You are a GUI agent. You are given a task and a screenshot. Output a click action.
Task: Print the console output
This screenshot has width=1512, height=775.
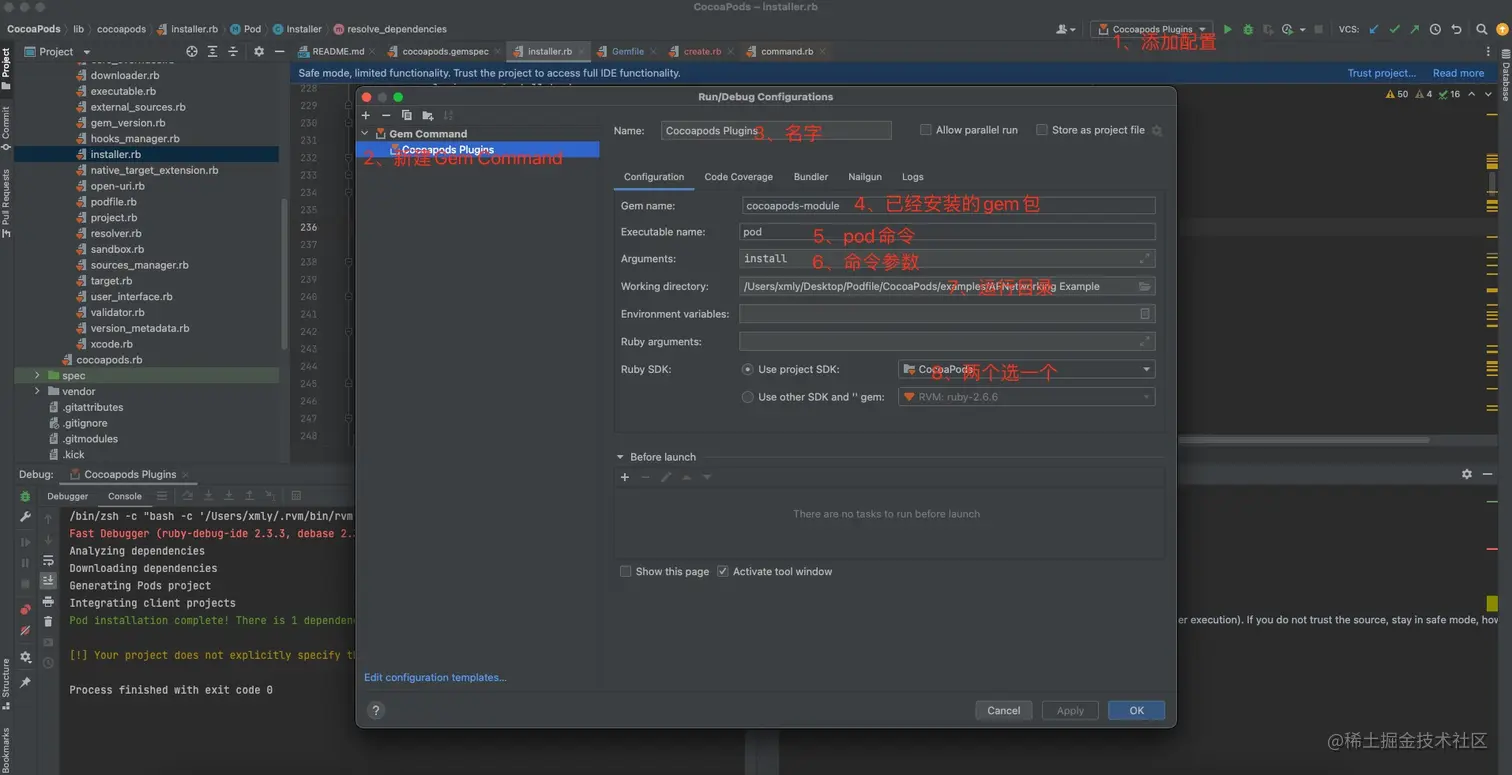[x=48, y=602]
